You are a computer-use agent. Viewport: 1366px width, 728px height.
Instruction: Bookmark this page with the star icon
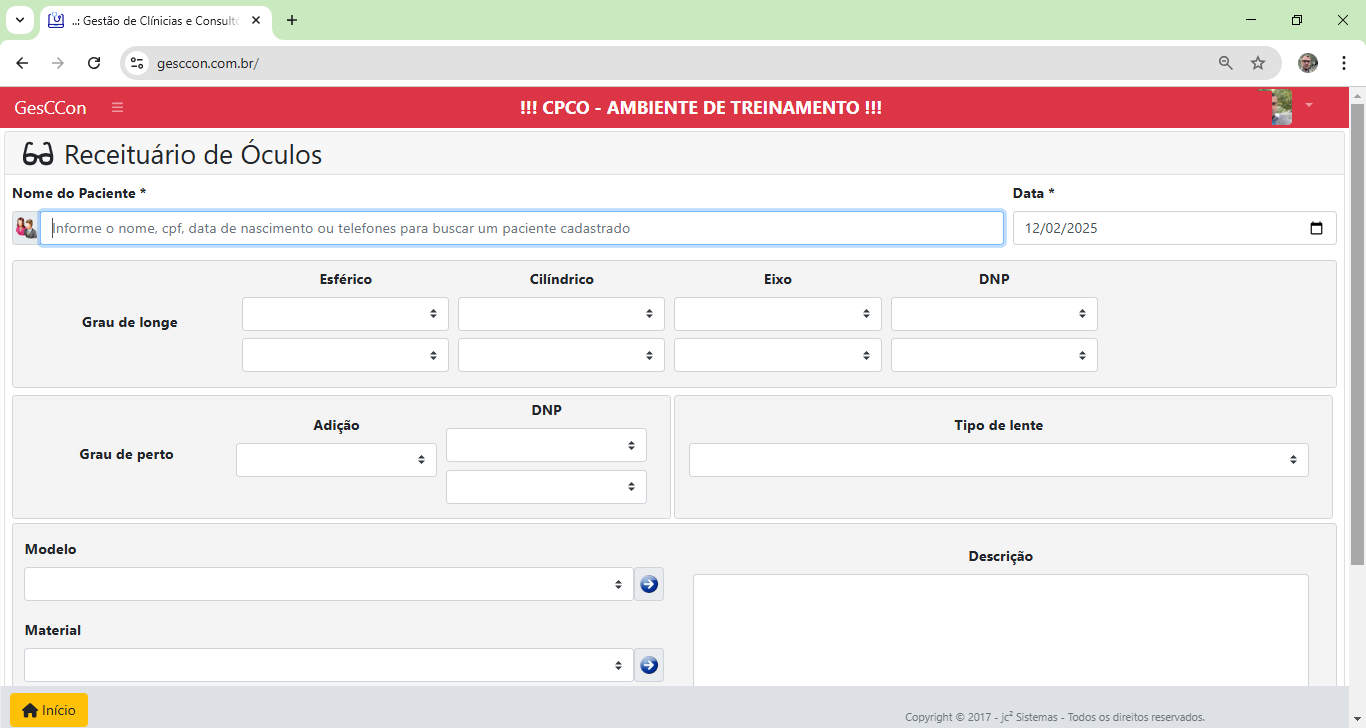point(1258,63)
